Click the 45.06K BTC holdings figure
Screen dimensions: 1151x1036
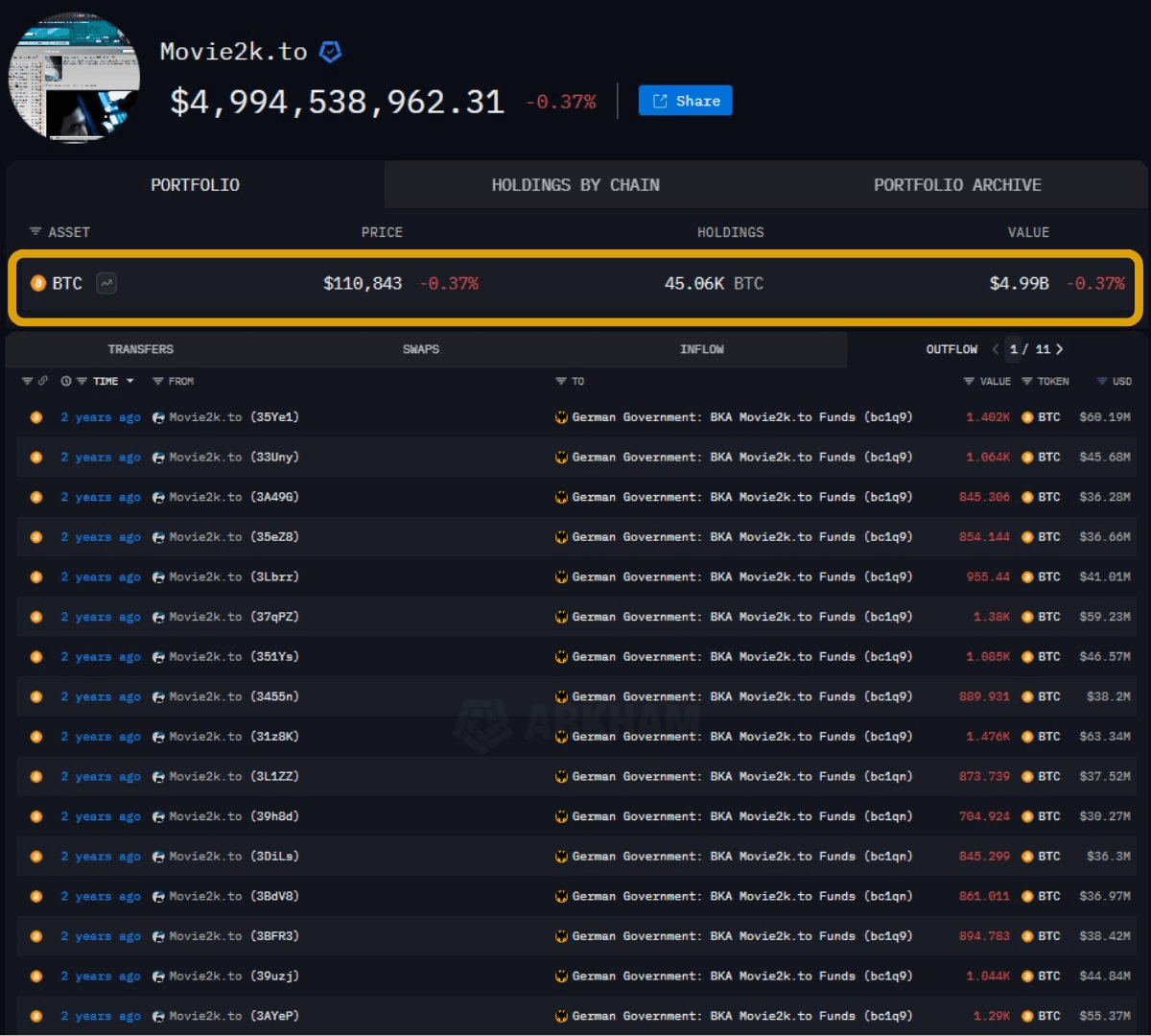(714, 283)
